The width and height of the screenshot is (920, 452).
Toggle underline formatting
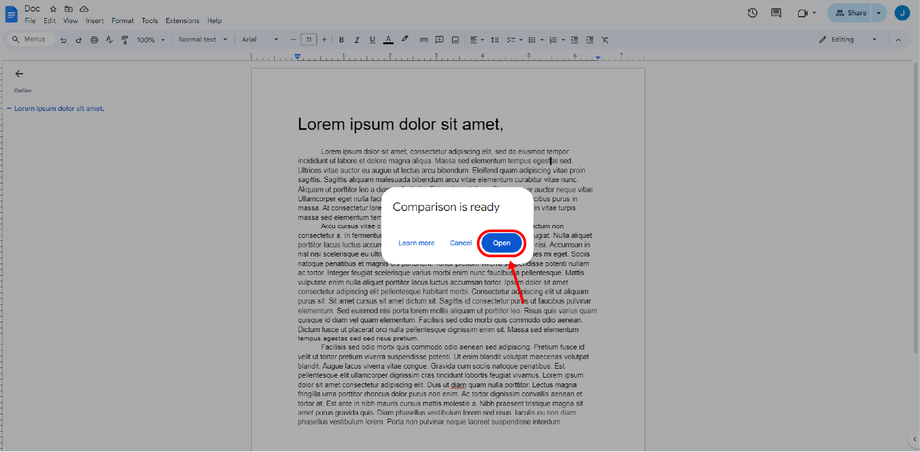click(371, 40)
